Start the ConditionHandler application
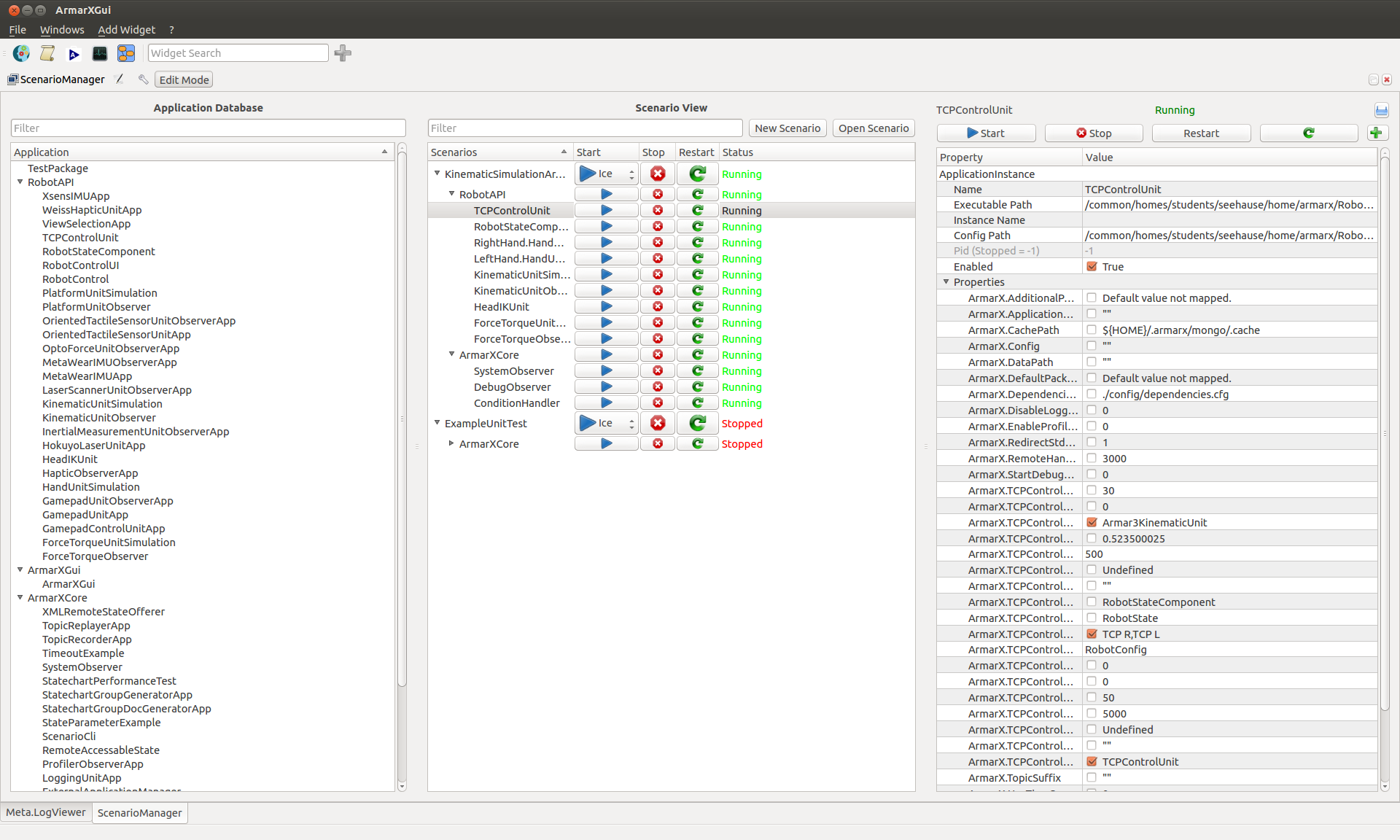Image resolution: width=1400 pixels, height=840 pixels. (606, 403)
